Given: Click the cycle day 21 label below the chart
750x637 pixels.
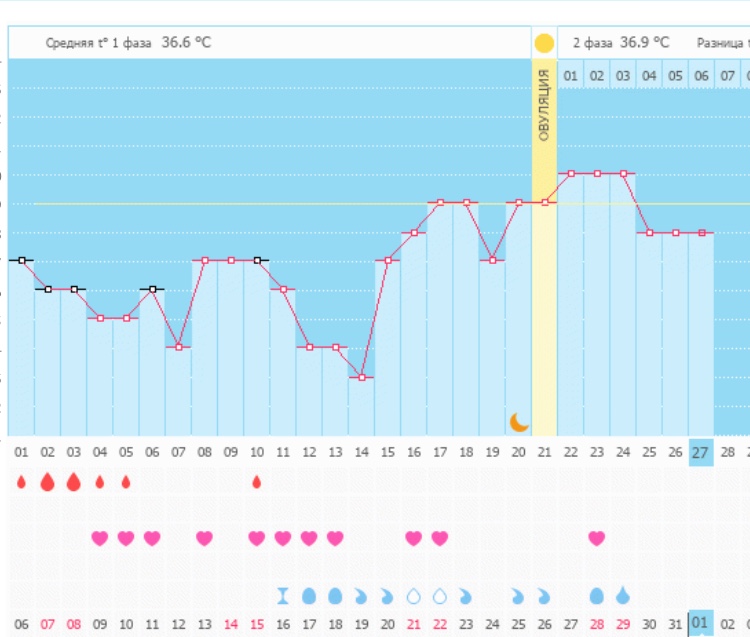Looking at the screenshot, I should click(x=544, y=452).
